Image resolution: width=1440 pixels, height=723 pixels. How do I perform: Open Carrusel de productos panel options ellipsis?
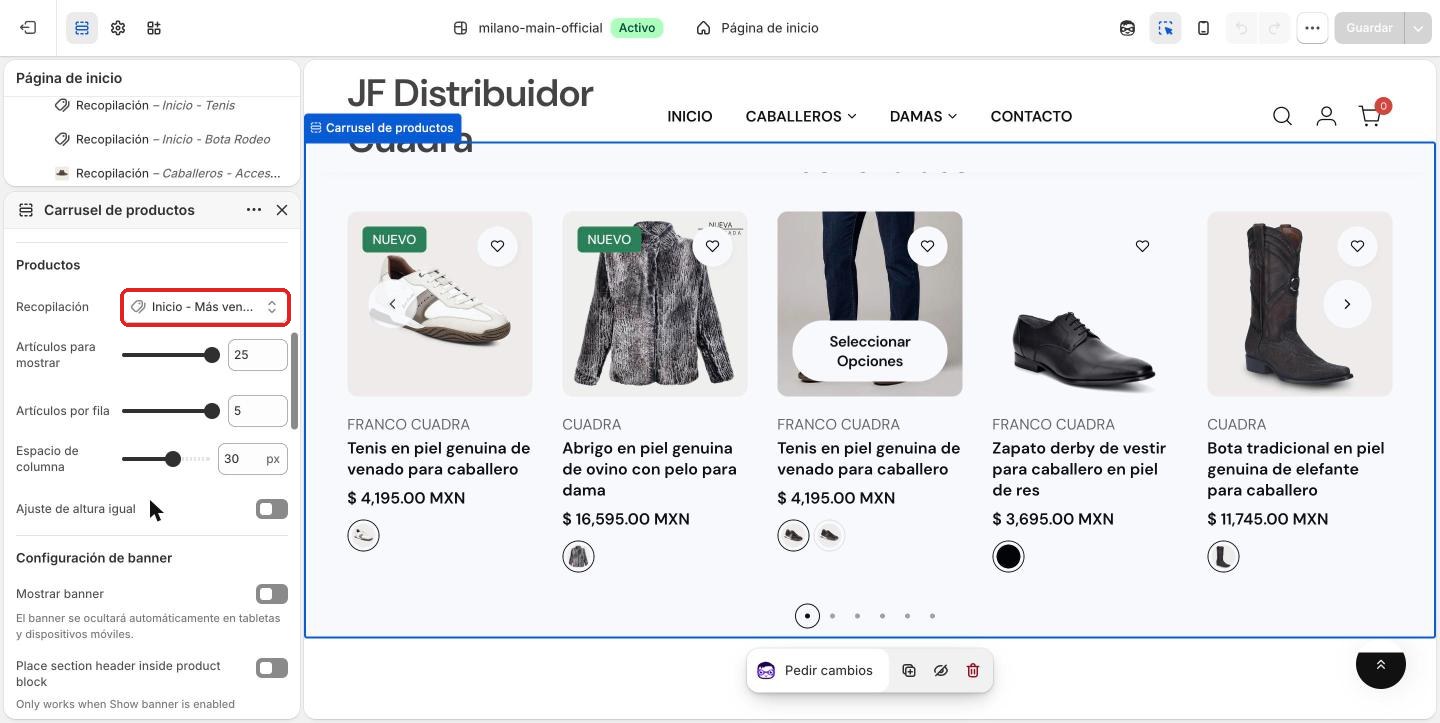pyautogui.click(x=254, y=210)
